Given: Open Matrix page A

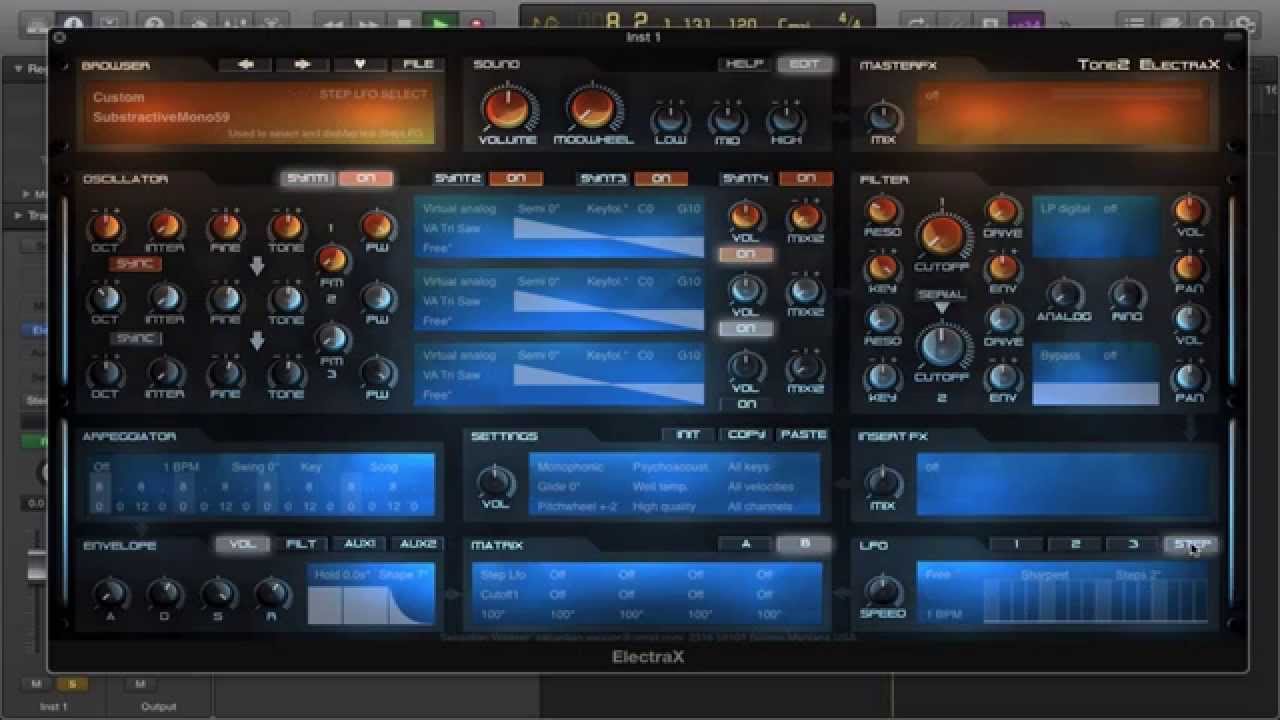Looking at the screenshot, I should (x=746, y=544).
